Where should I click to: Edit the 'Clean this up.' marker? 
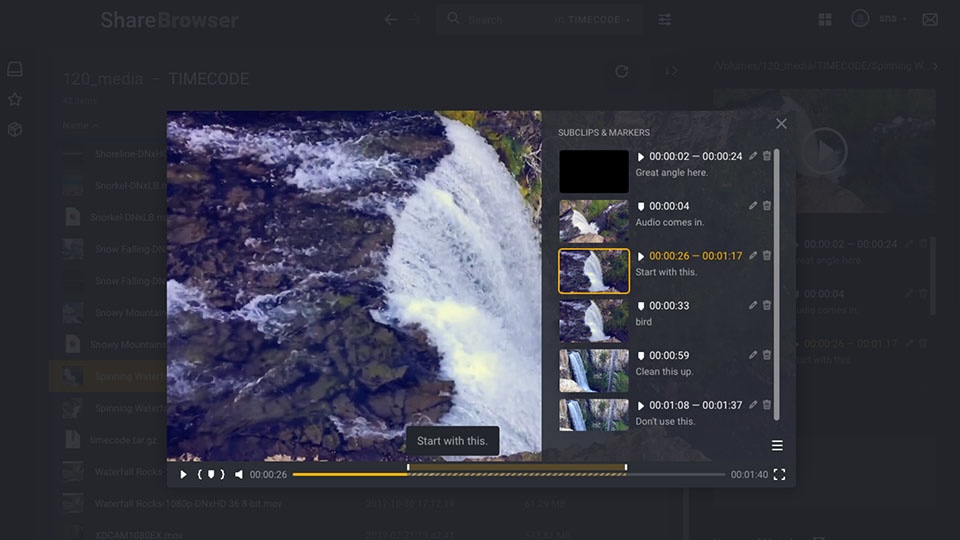[753, 355]
